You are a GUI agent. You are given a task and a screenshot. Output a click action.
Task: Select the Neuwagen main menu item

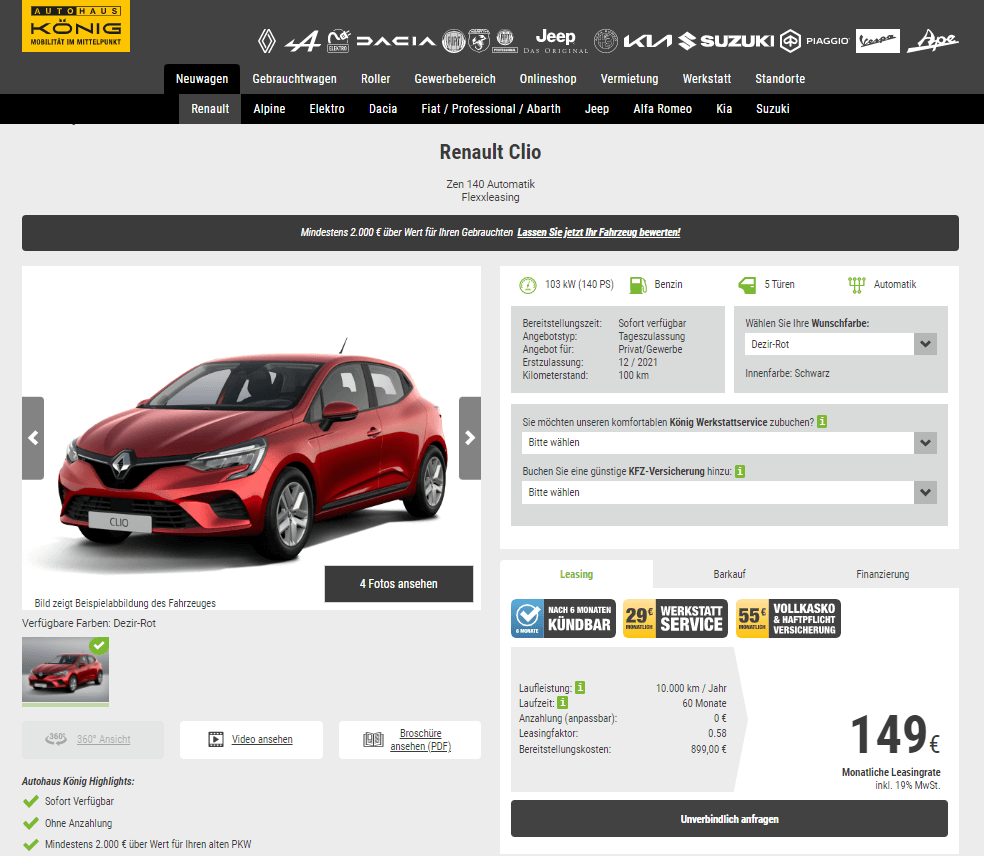(x=202, y=79)
